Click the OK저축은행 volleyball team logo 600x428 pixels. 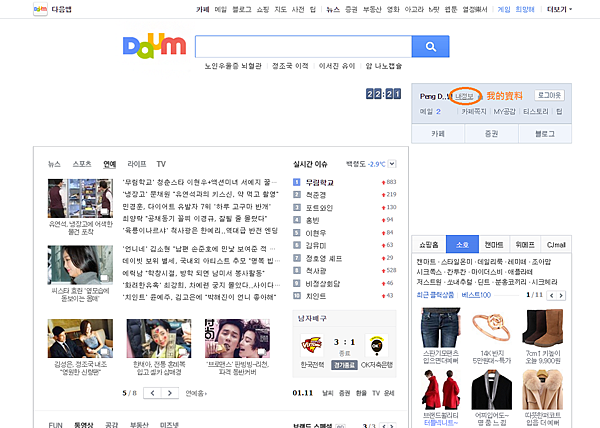377,345
